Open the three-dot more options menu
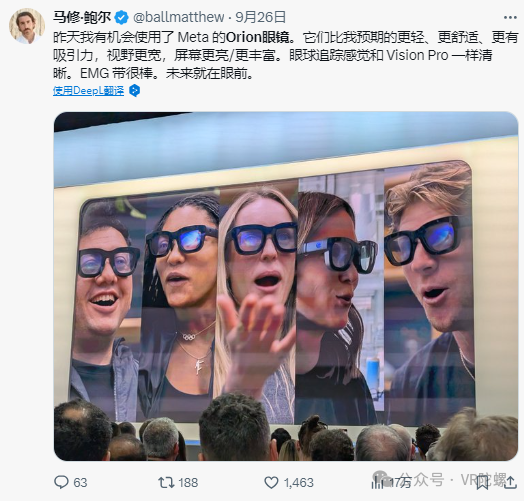This screenshot has height=501, width=524. pyautogui.click(x=510, y=17)
